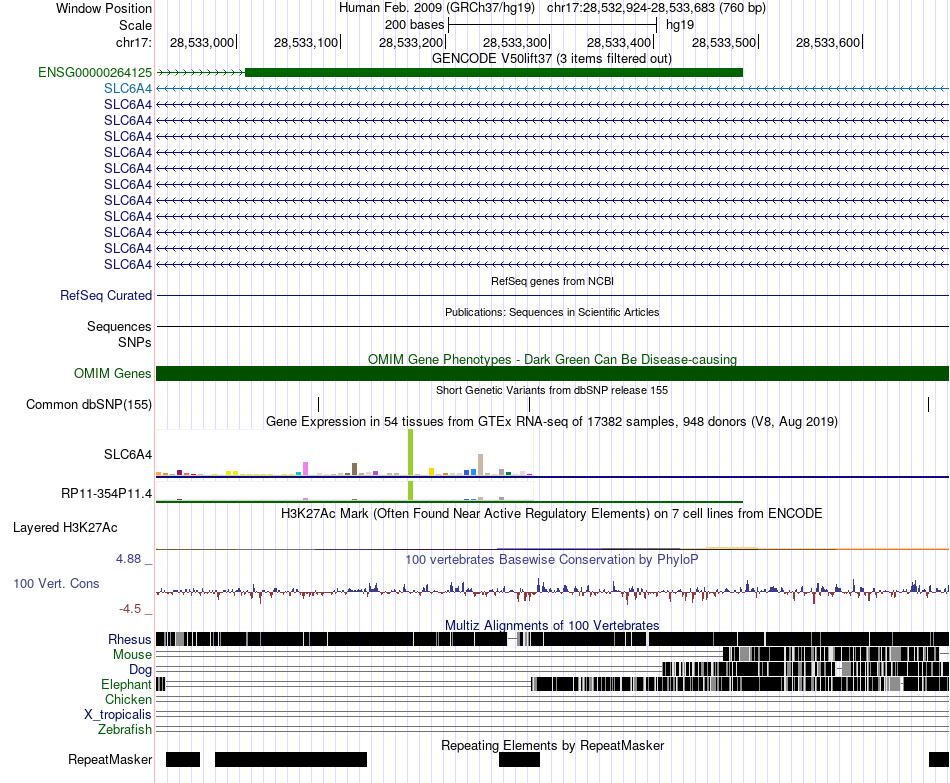
Task: Click the 4.88 conservation maximum value
Action: point(128,559)
